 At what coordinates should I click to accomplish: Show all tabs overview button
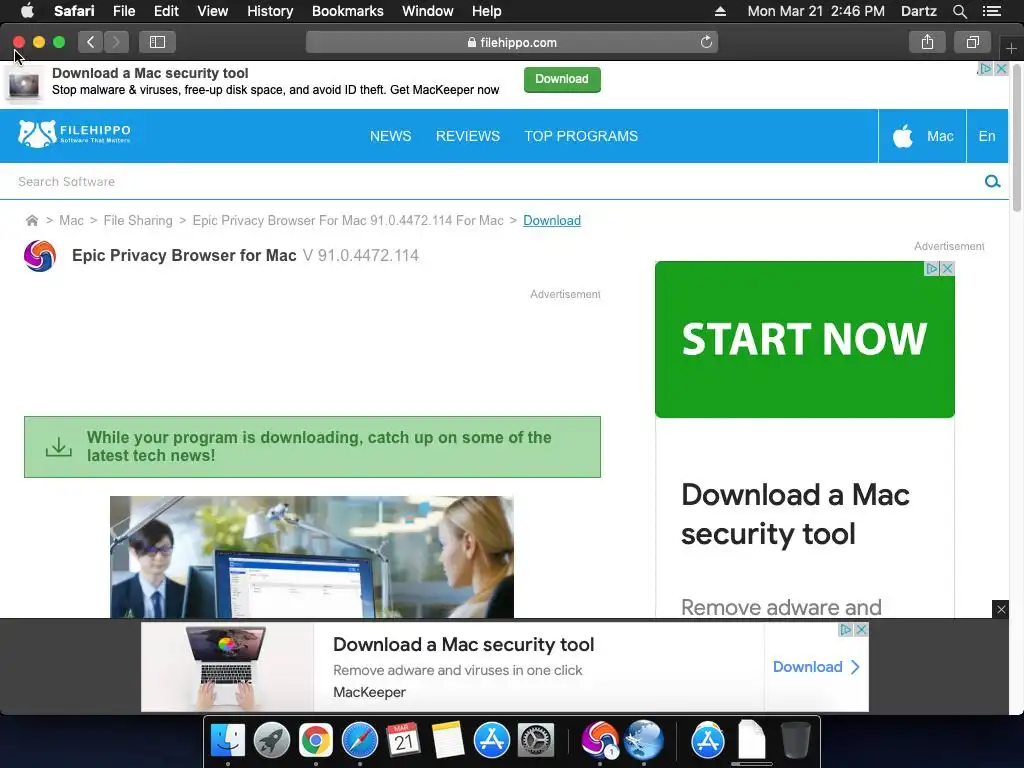pos(972,42)
